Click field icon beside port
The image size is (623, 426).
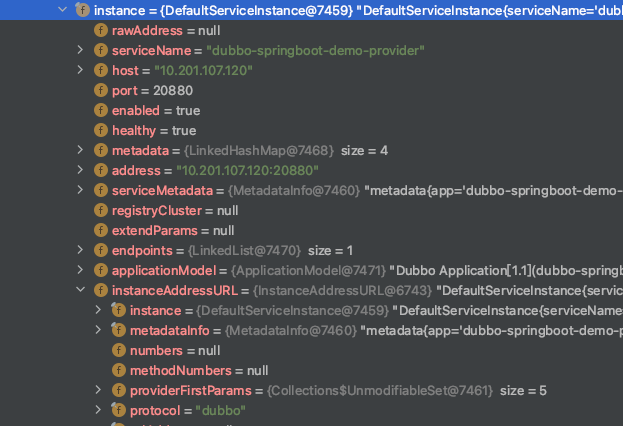click(101, 90)
